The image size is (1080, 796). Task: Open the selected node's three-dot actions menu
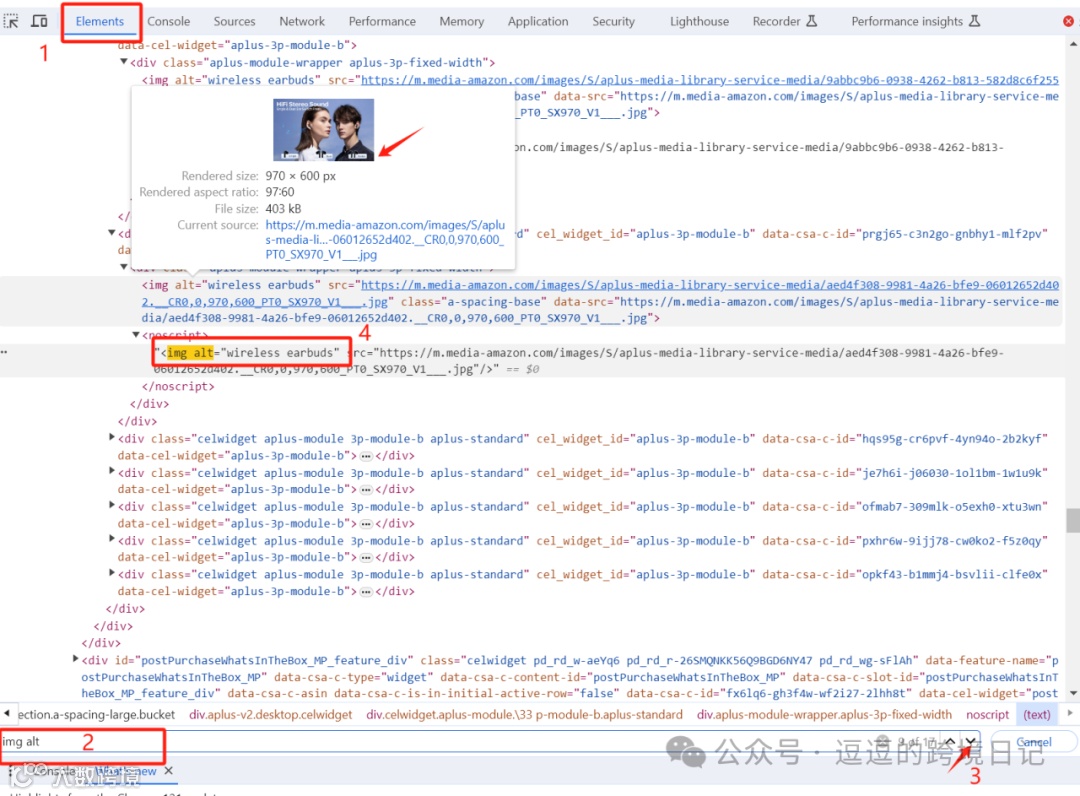(x=4, y=352)
